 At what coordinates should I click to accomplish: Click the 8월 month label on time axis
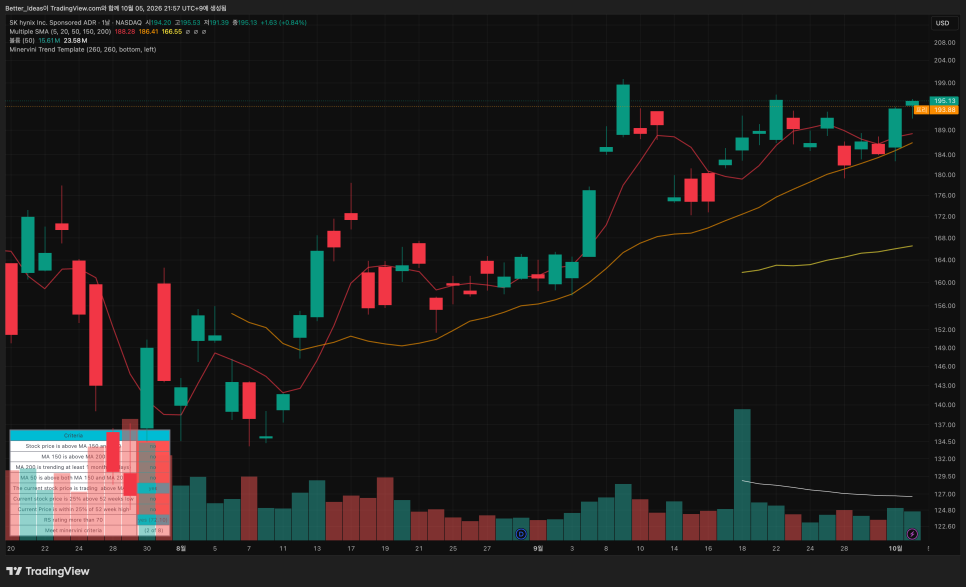[x=181, y=548]
